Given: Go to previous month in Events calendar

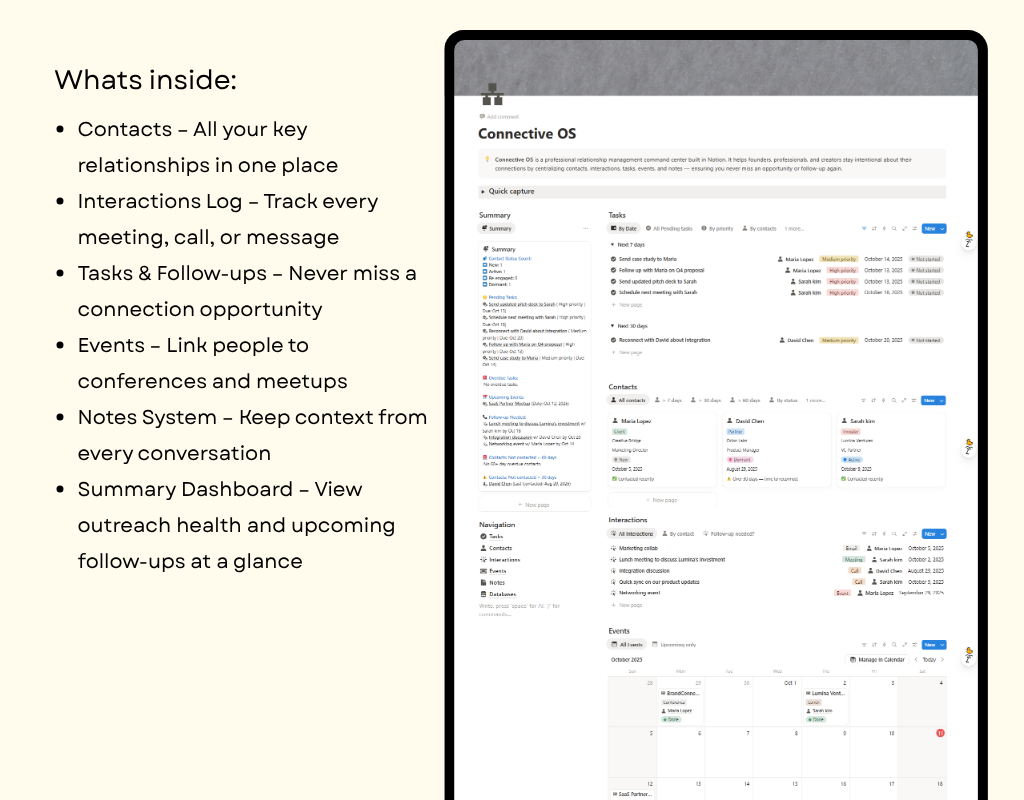Looking at the screenshot, I should point(916,660).
